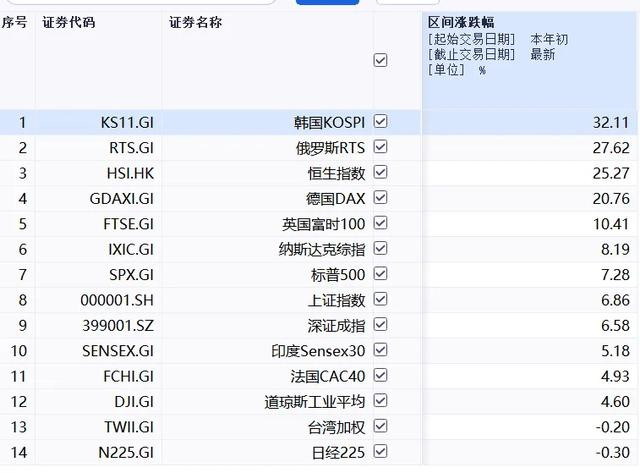Viewport: 640px width, 473px height.
Task: Click the 俄罗斯RTS name cell
Action: (267, 148)
